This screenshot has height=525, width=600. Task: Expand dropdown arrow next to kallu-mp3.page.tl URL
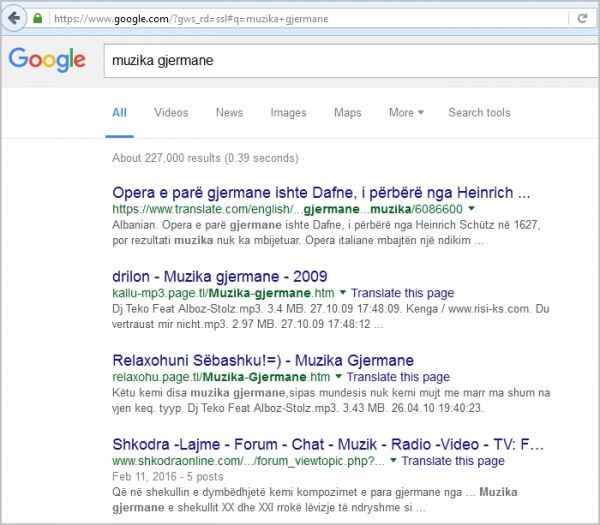(x=342, y=292)
